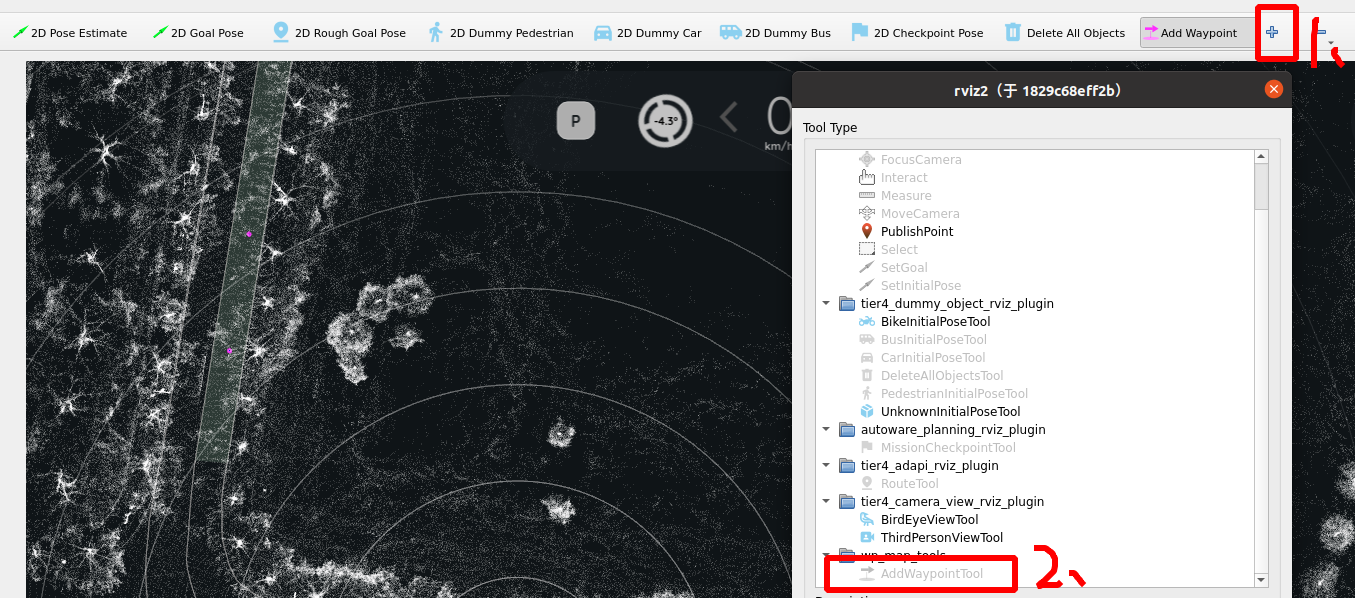The height and width of the screenshot is (598, 1355).
Task: Select the 2D Dummy Bus tool
Action: tap(775, 33)
